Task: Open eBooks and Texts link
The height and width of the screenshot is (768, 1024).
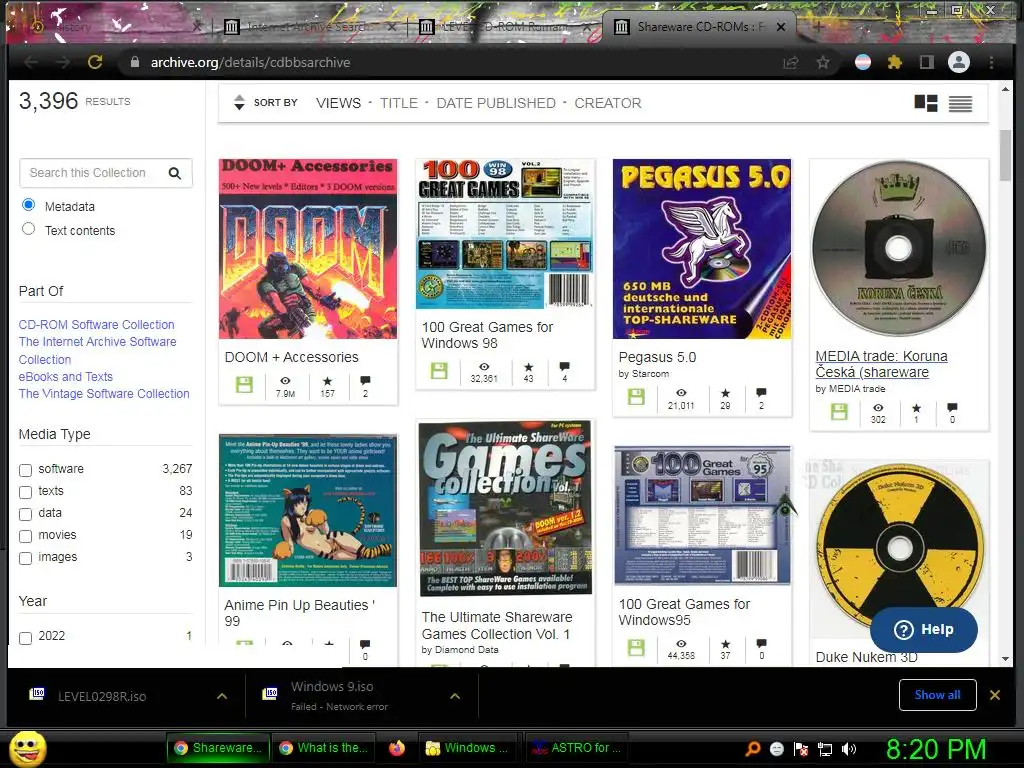Action: 65,376
